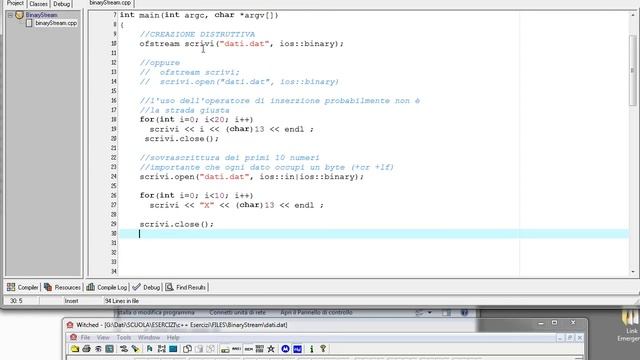Open the Compile Log bottom tab
The width and height of the screenshot is (640, 360).
tap(107, 287)
